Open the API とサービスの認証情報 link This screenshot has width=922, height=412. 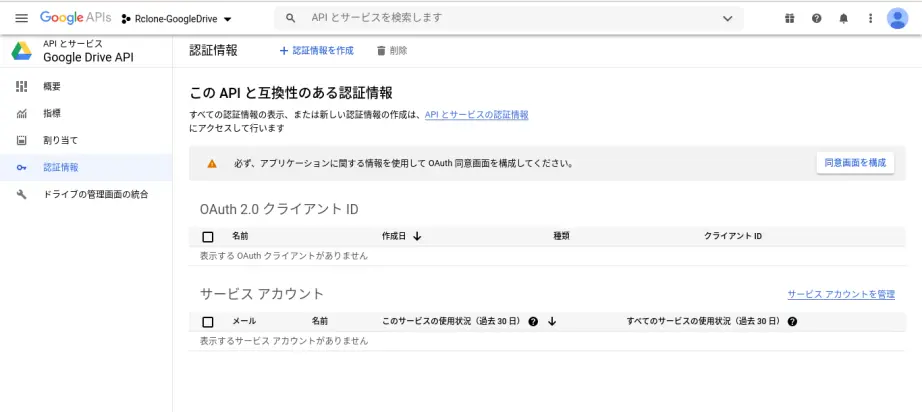point(476,115)
